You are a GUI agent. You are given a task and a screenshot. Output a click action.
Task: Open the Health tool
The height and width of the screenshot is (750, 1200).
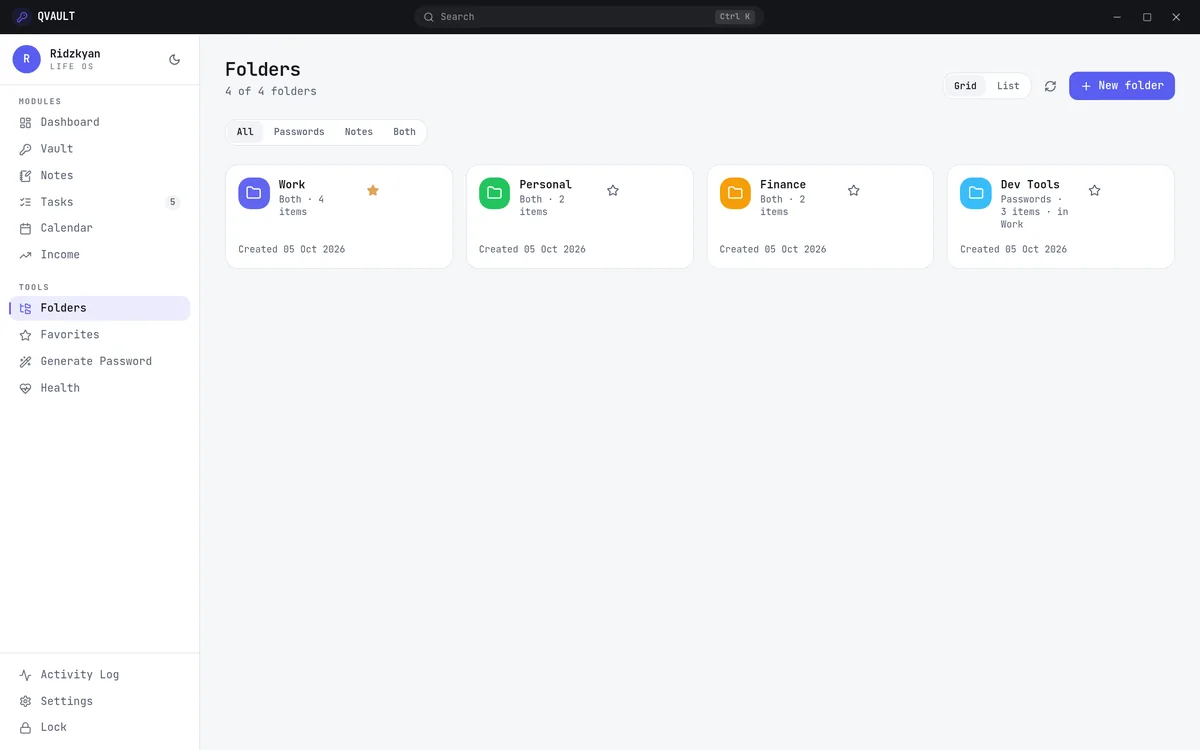pos(100,388)
